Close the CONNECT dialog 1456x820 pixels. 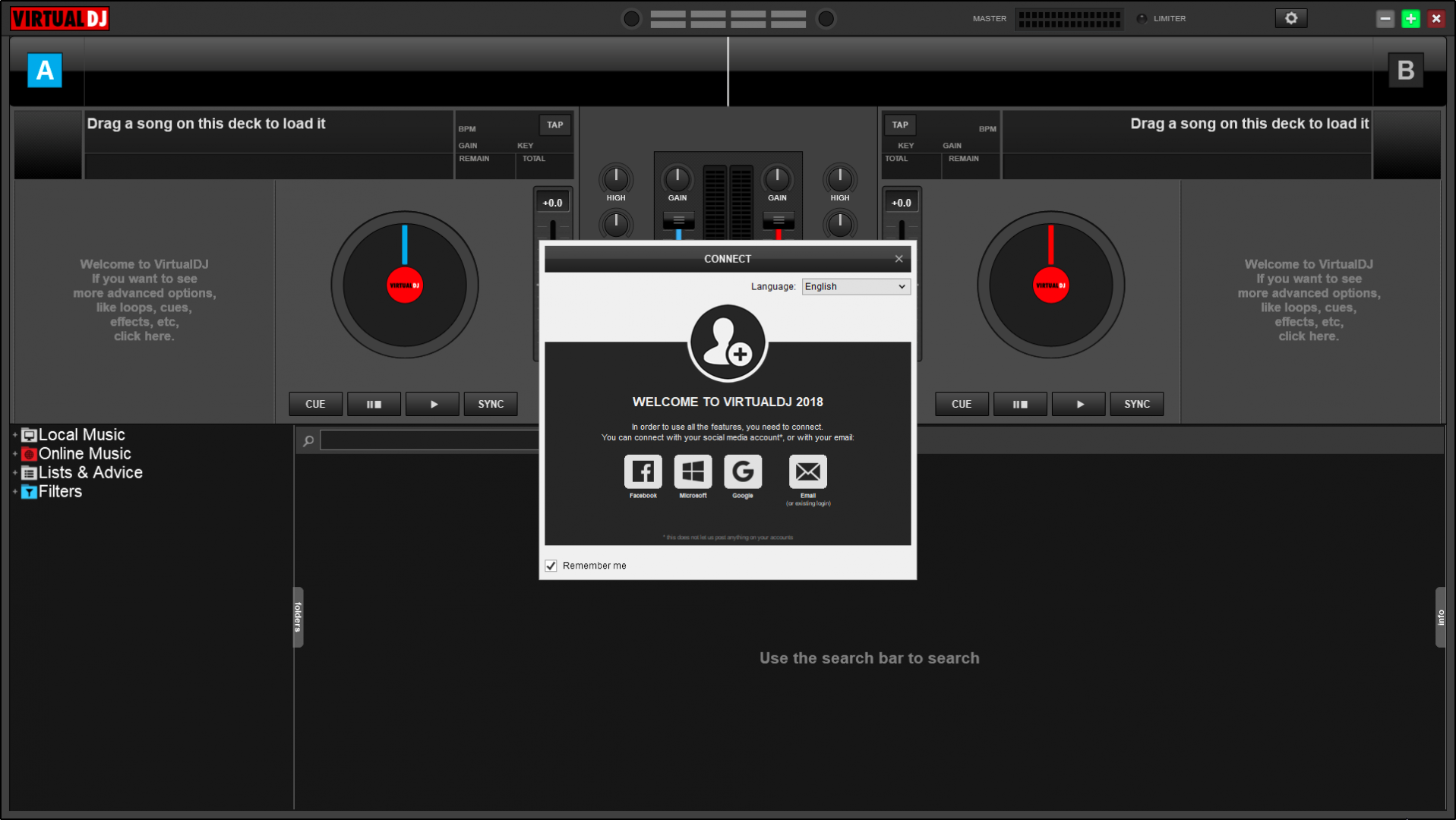coord(899,259)
